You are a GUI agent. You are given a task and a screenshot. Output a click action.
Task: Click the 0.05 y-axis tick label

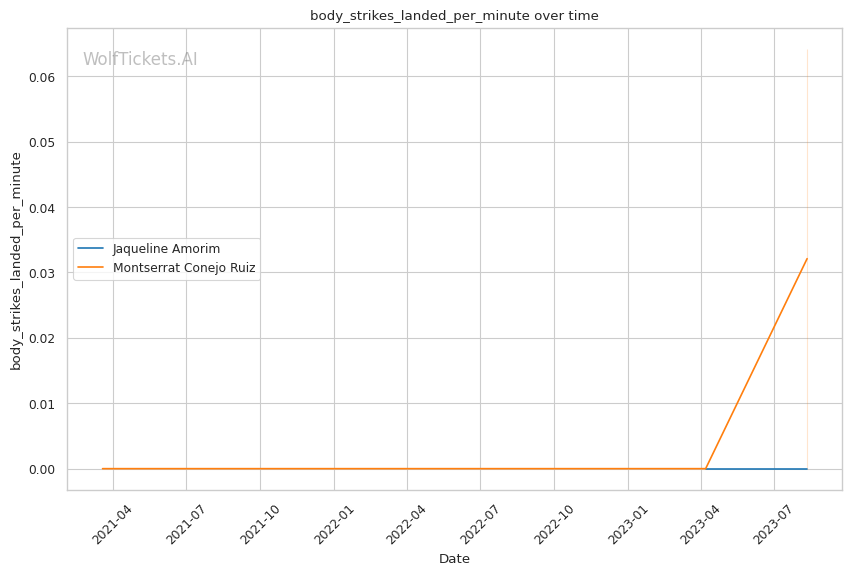pos(42,142)
